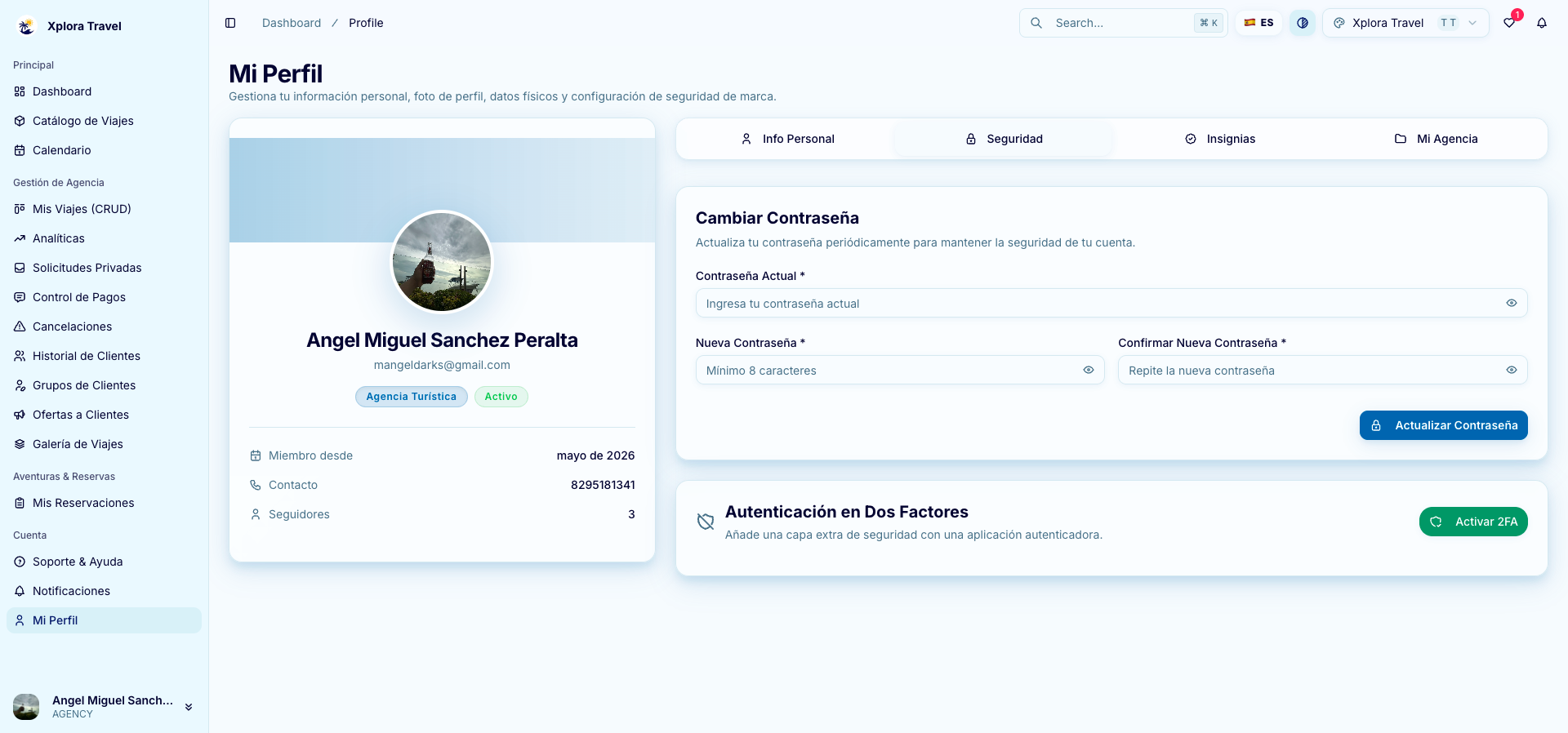Image resolution: width=1568 pixels, height=733 pixels.
Task: Open Catálogo de Viajes sidebar item
Action: pyautogui.click(x=104, y=121)
